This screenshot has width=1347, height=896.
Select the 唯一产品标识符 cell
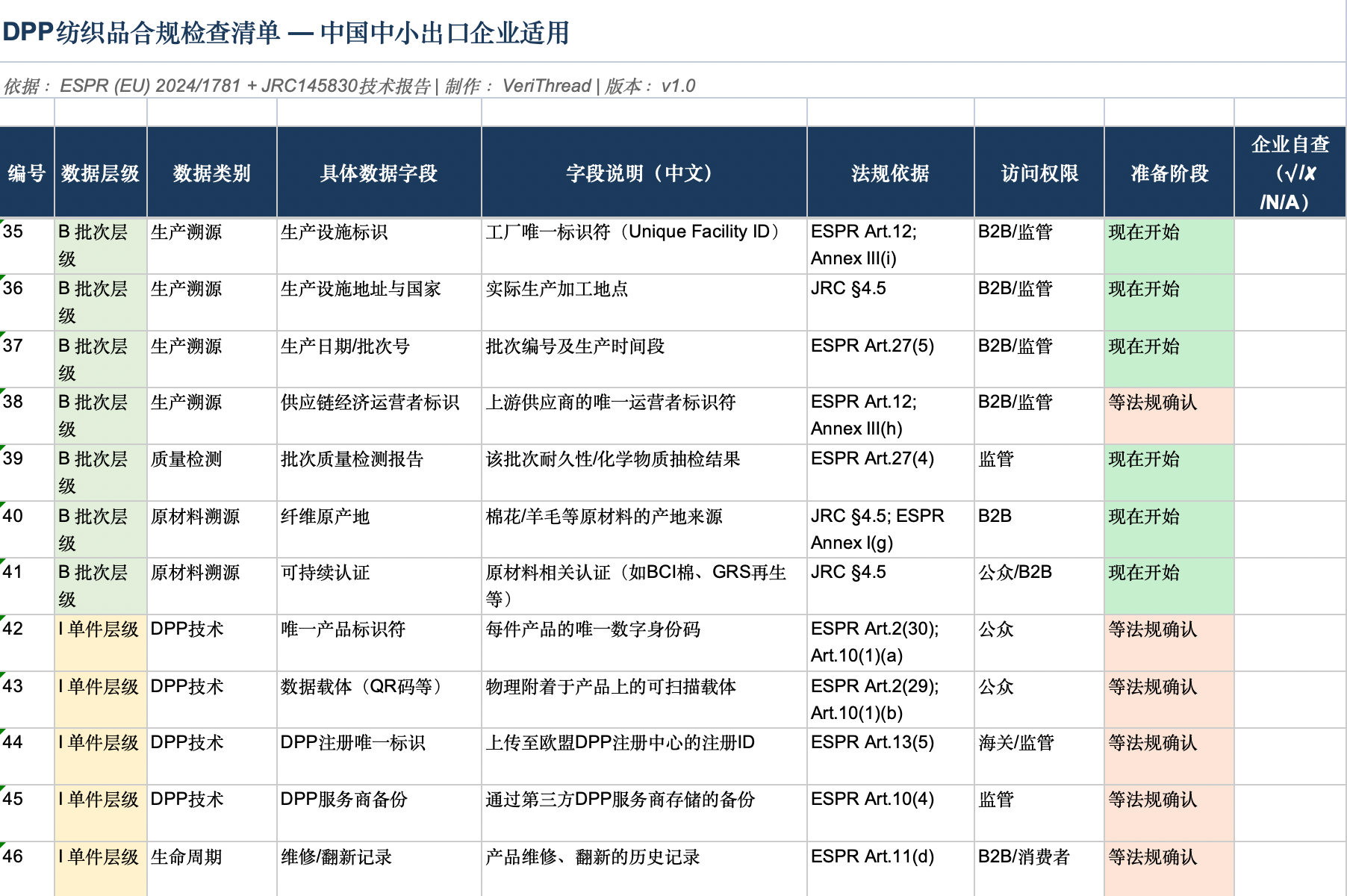click(379, 643)
